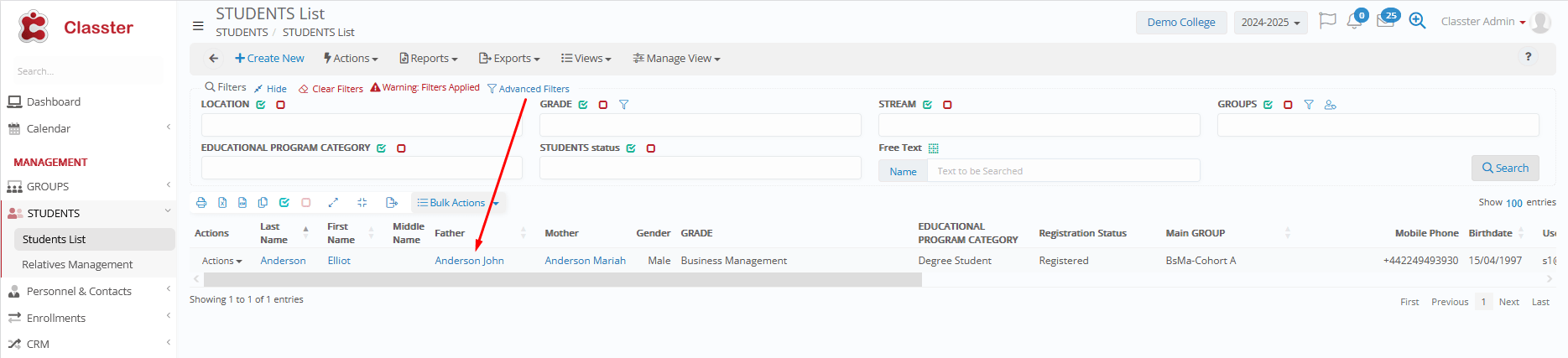Click the print icon above the table
1568x358 pixels.
(201, 203)
